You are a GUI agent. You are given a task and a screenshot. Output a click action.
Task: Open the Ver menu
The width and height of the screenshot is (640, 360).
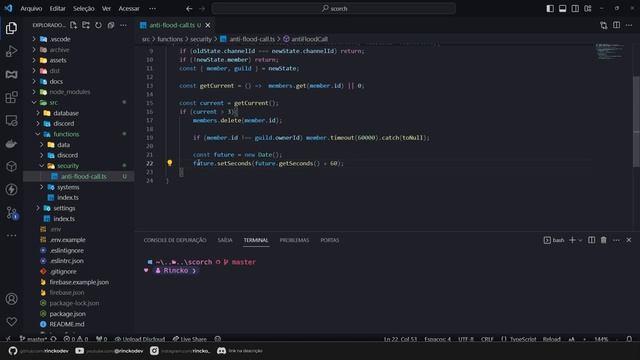(106, 9)
